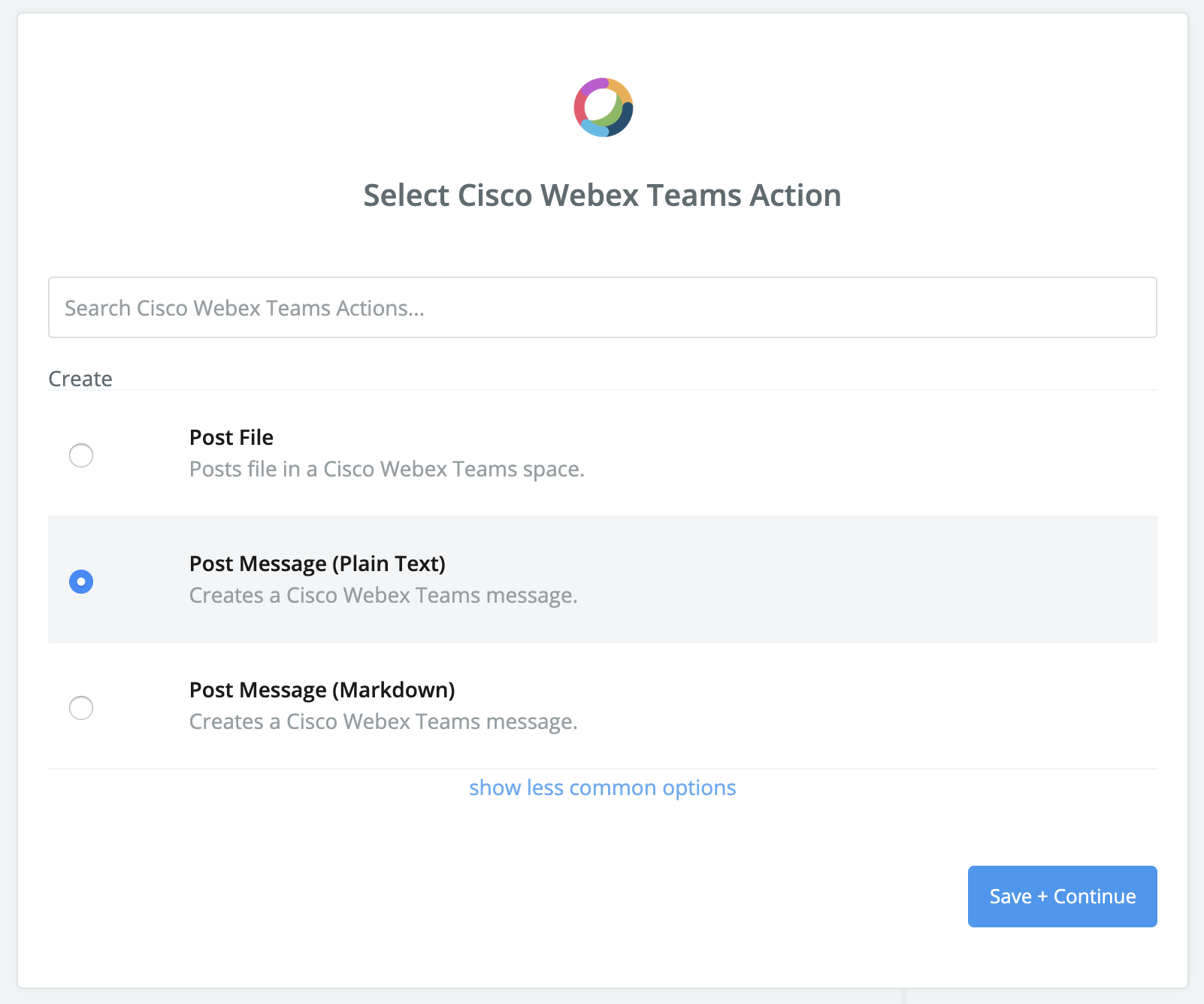
Task: Click the Post Message (Markdown) title
Action: (x=322, y=690)
